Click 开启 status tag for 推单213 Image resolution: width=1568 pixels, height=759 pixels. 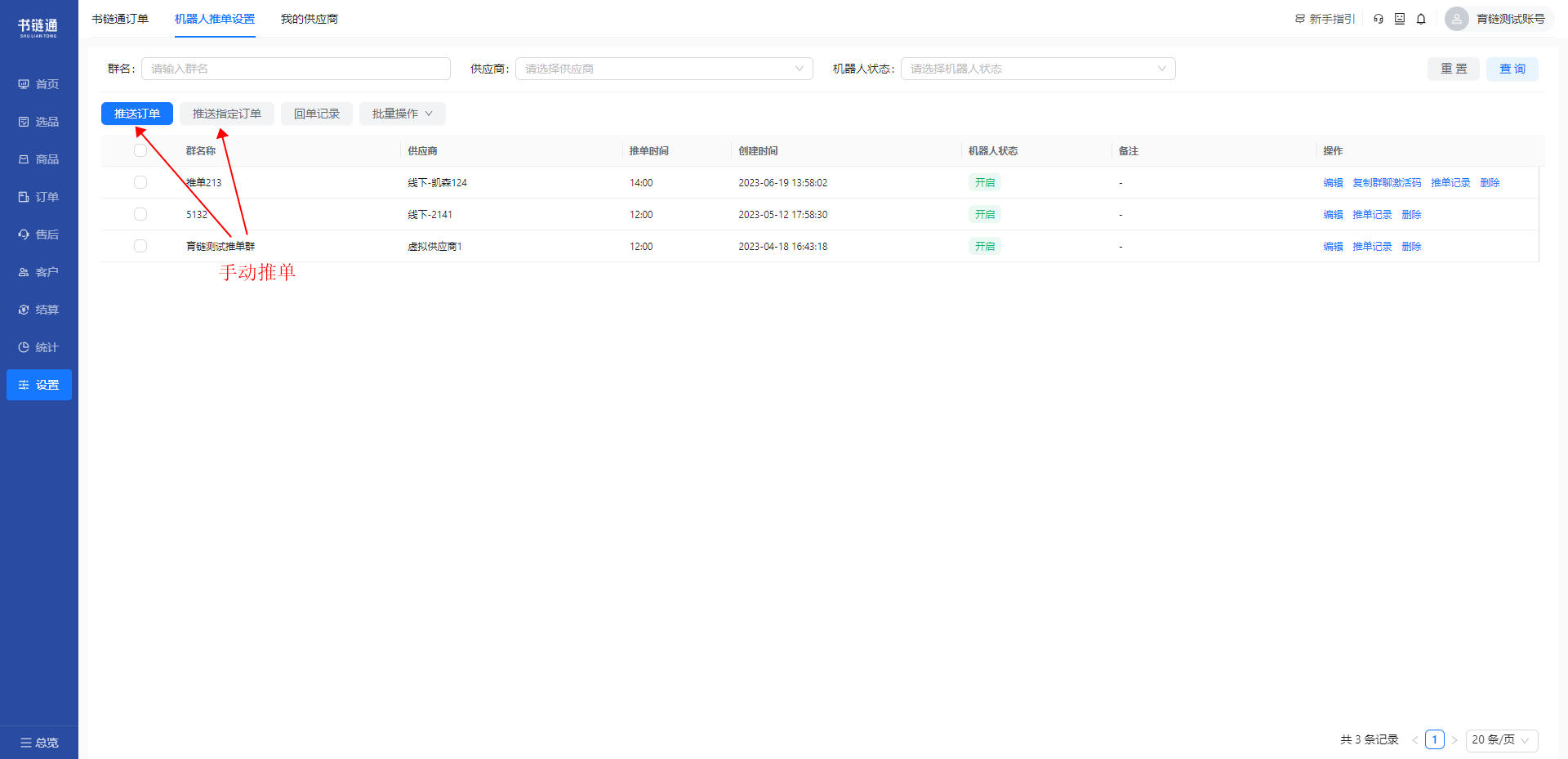985,182
